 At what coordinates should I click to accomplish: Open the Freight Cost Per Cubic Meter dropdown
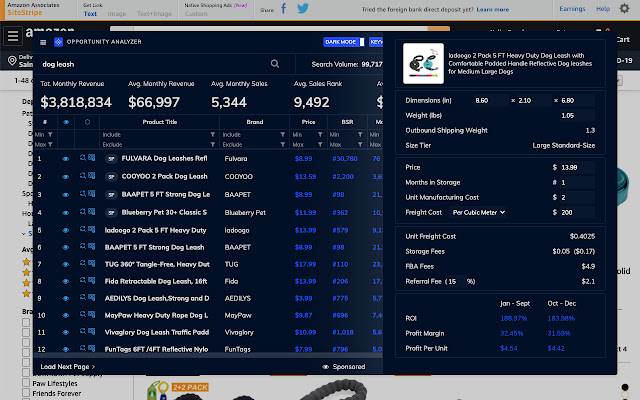click(x=479, y=212)
